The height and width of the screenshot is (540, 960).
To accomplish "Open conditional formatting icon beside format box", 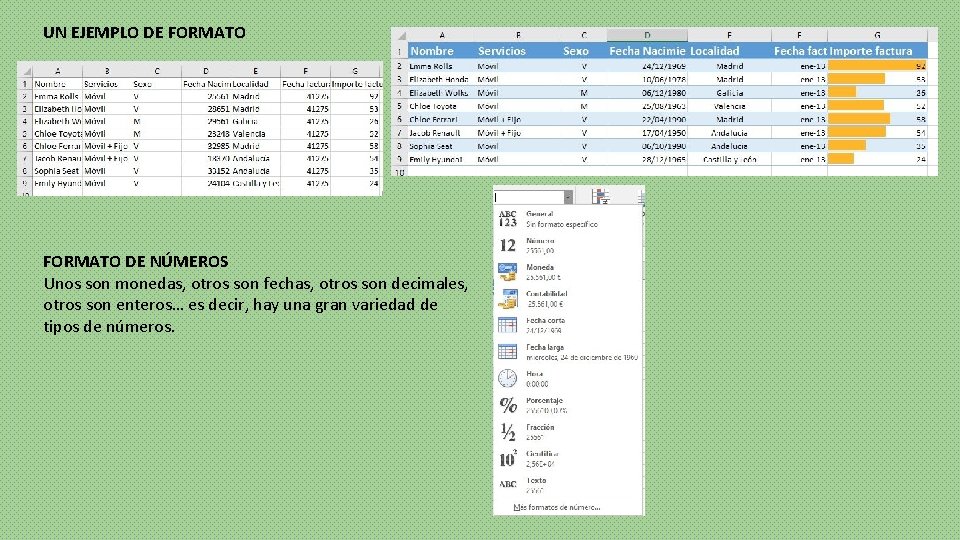I will [600, 197].
